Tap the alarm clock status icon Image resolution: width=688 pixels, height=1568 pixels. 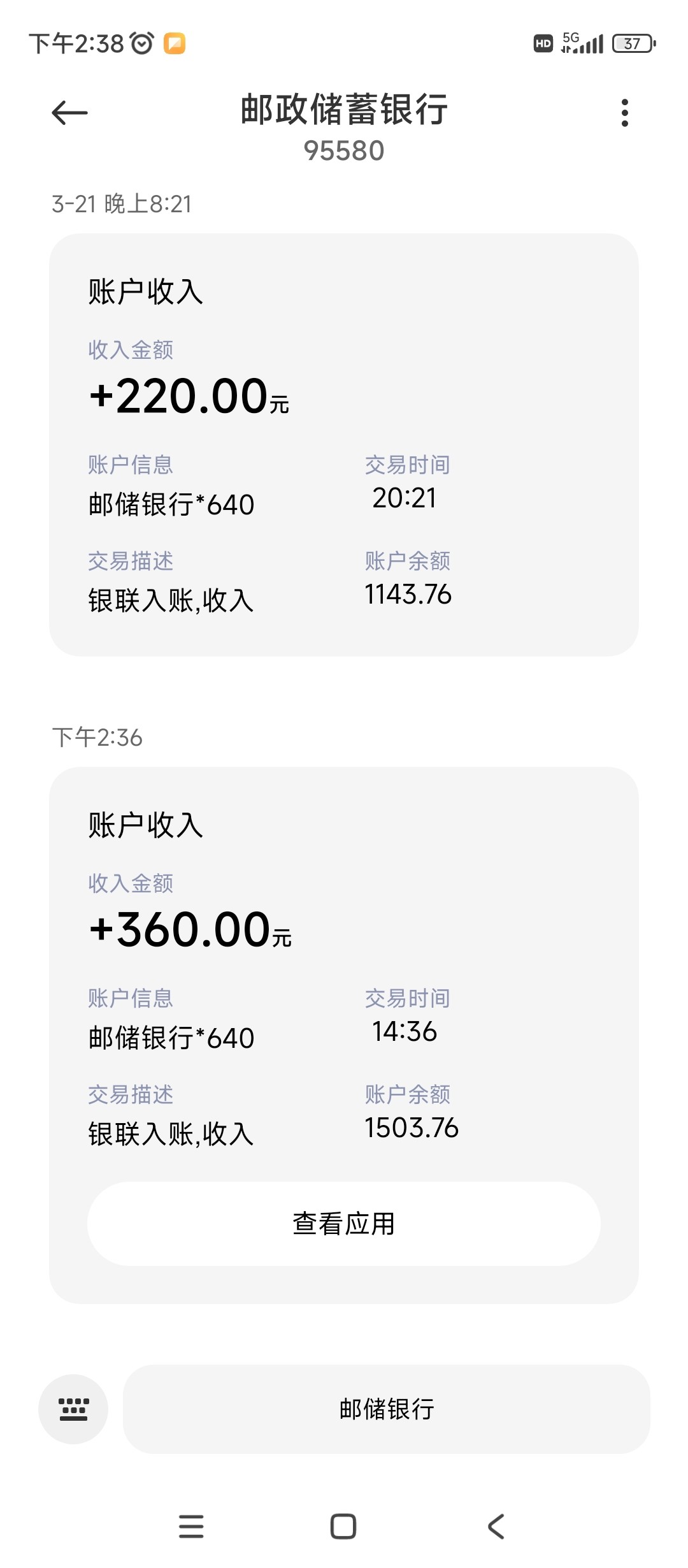pos(142,43)
